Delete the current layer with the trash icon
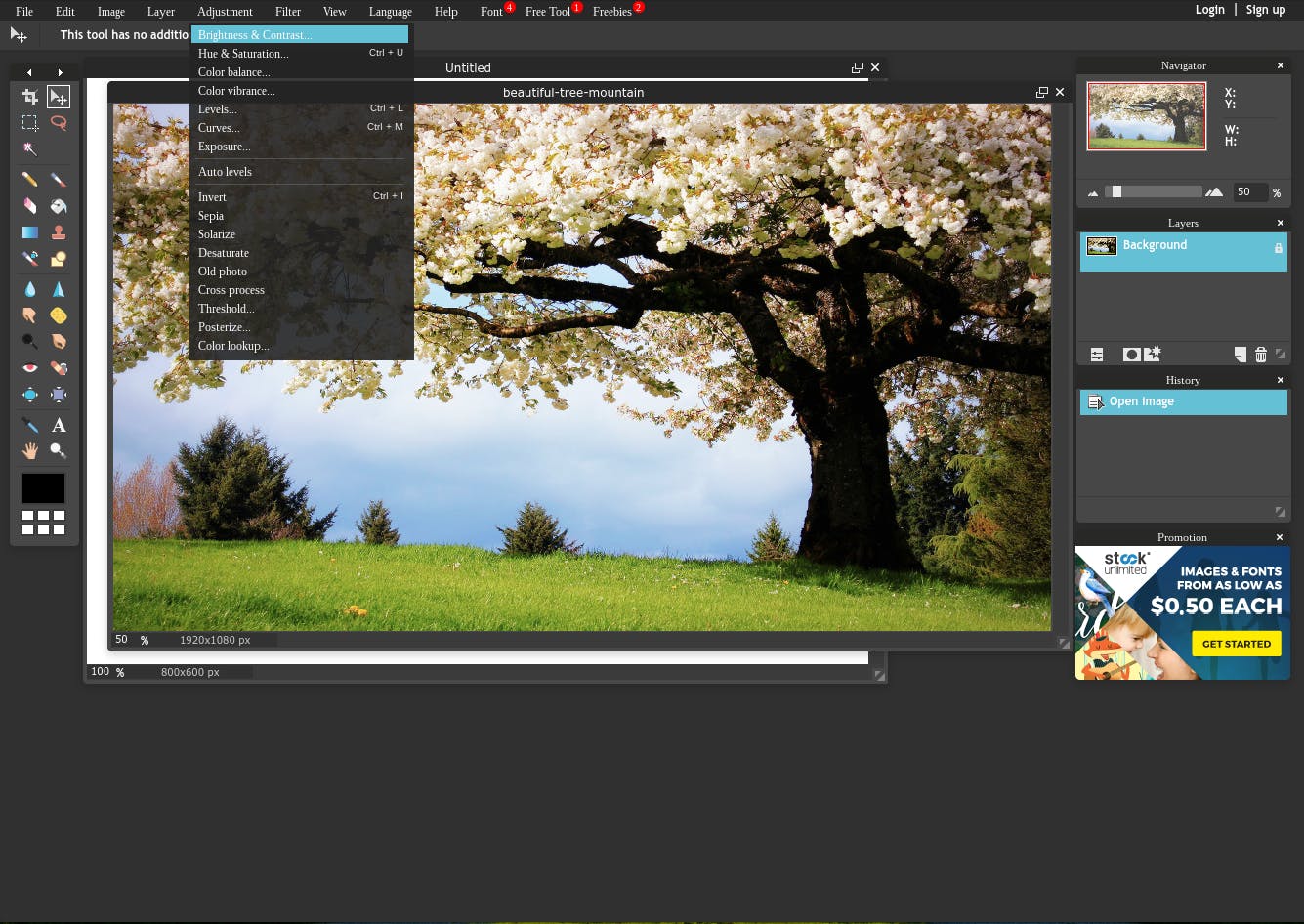The height and width of the screenshot is (924, 1304). tap(1261, 355)
